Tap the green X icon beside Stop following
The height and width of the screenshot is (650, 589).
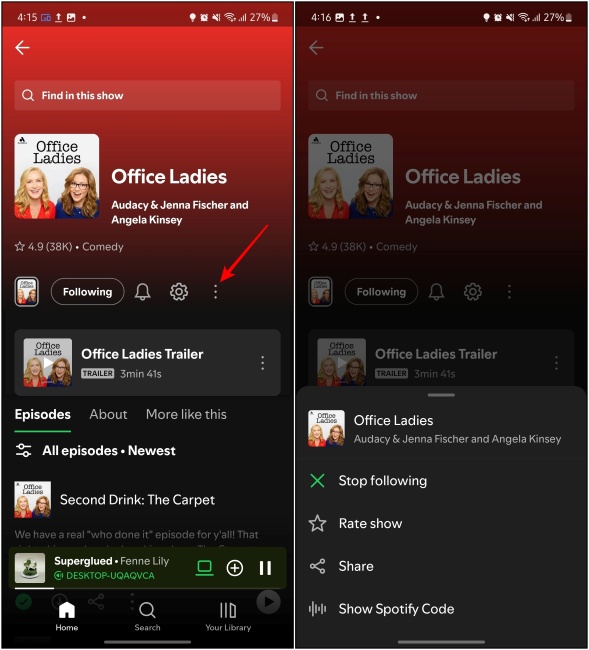click(318, 481)
